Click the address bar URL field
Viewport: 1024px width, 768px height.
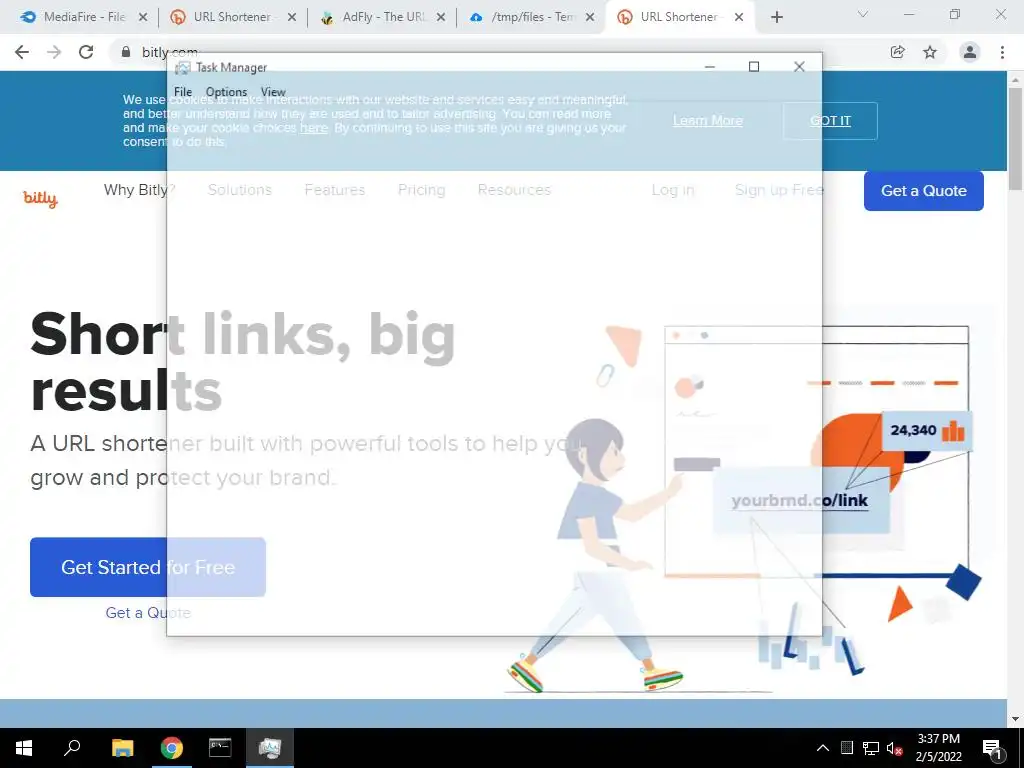point(496,52)
